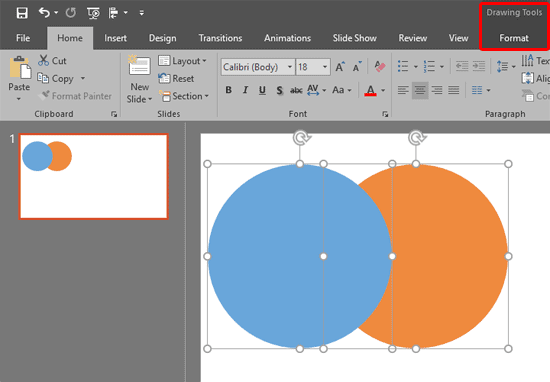Click the Undo arrow icon
The width and height of the screenshot is (550, 382).
[44, 13]
